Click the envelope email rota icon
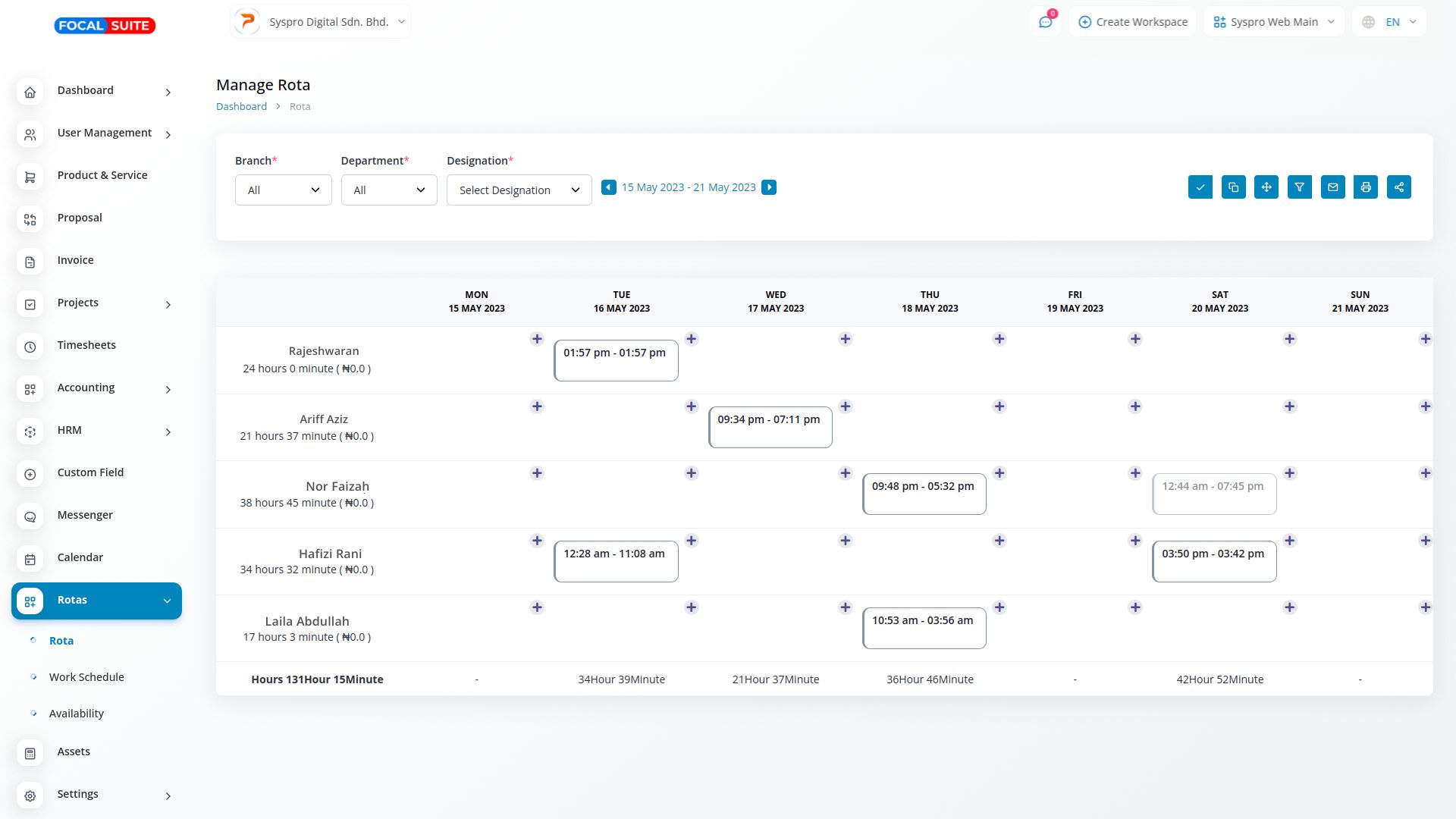 pyautogui.click(x=1332, y=187)
